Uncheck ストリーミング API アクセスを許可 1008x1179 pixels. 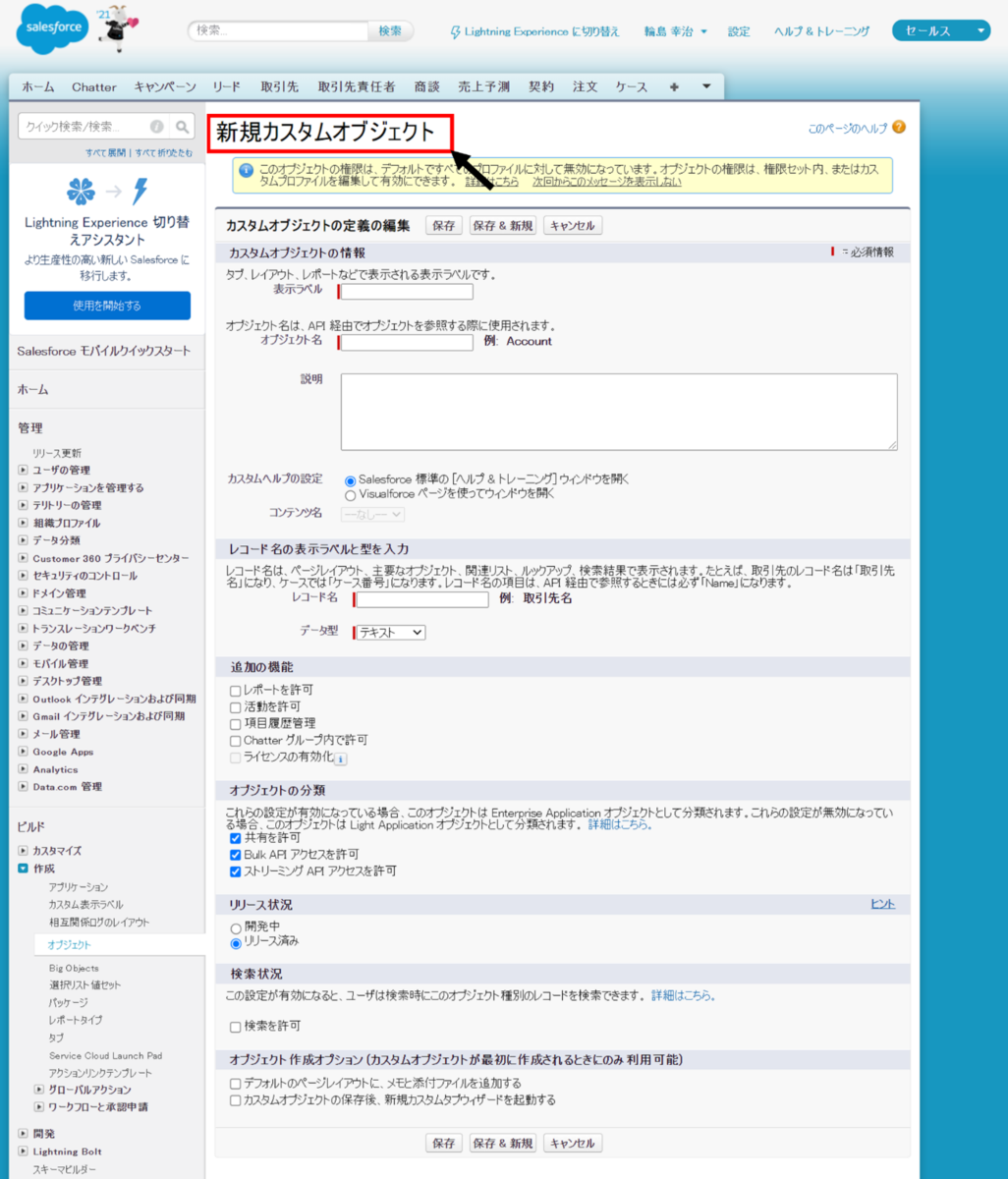(x=235, y=871)
